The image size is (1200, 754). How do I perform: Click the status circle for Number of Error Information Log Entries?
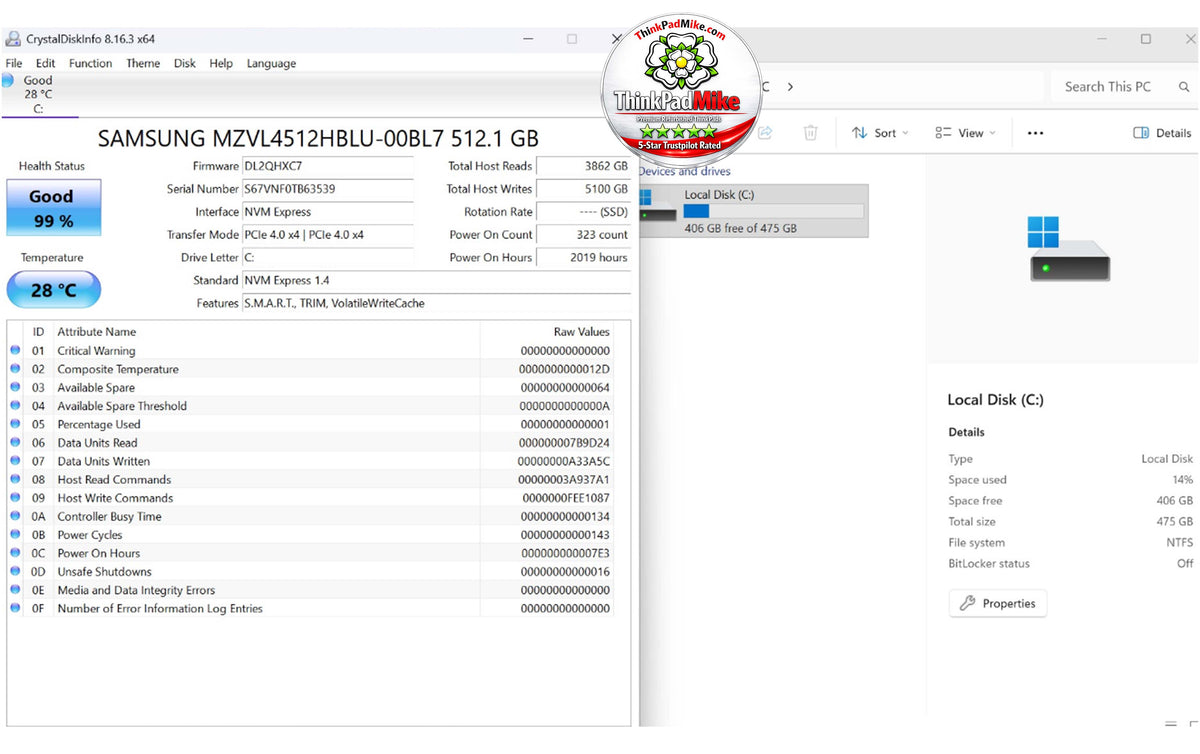(x=15, y=608)
